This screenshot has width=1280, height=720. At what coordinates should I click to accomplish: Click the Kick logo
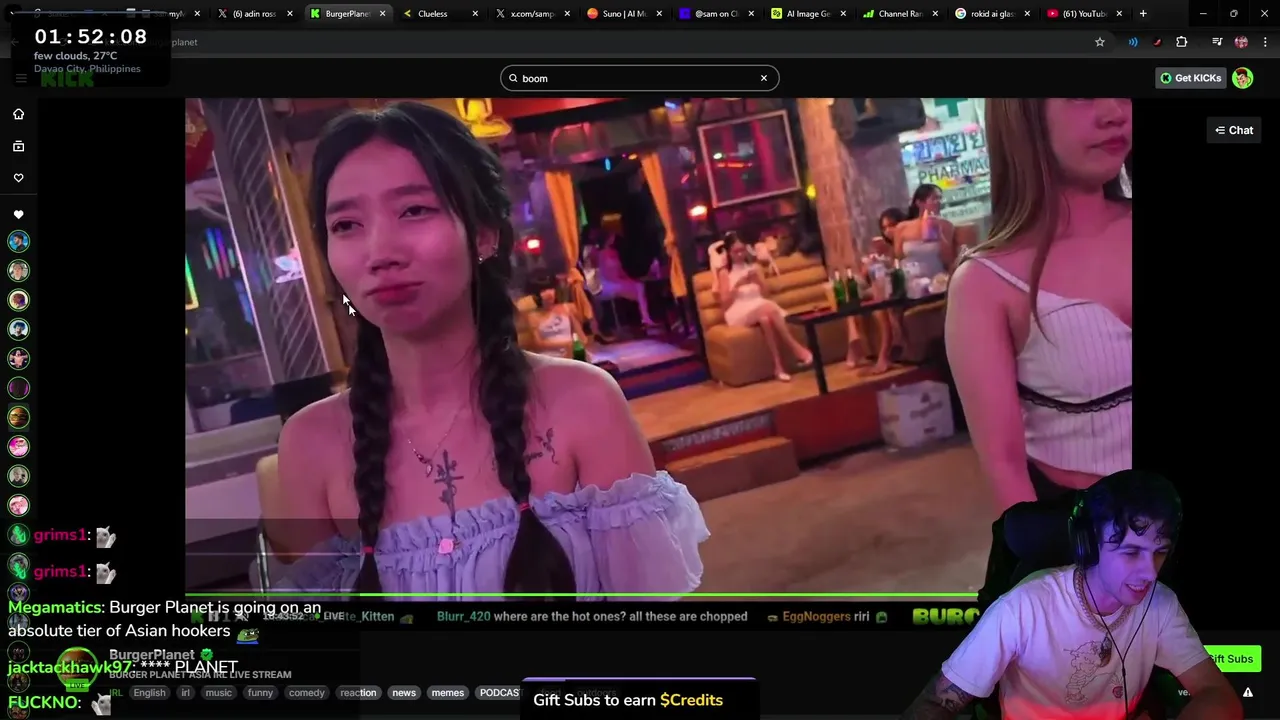pos(67,78)
